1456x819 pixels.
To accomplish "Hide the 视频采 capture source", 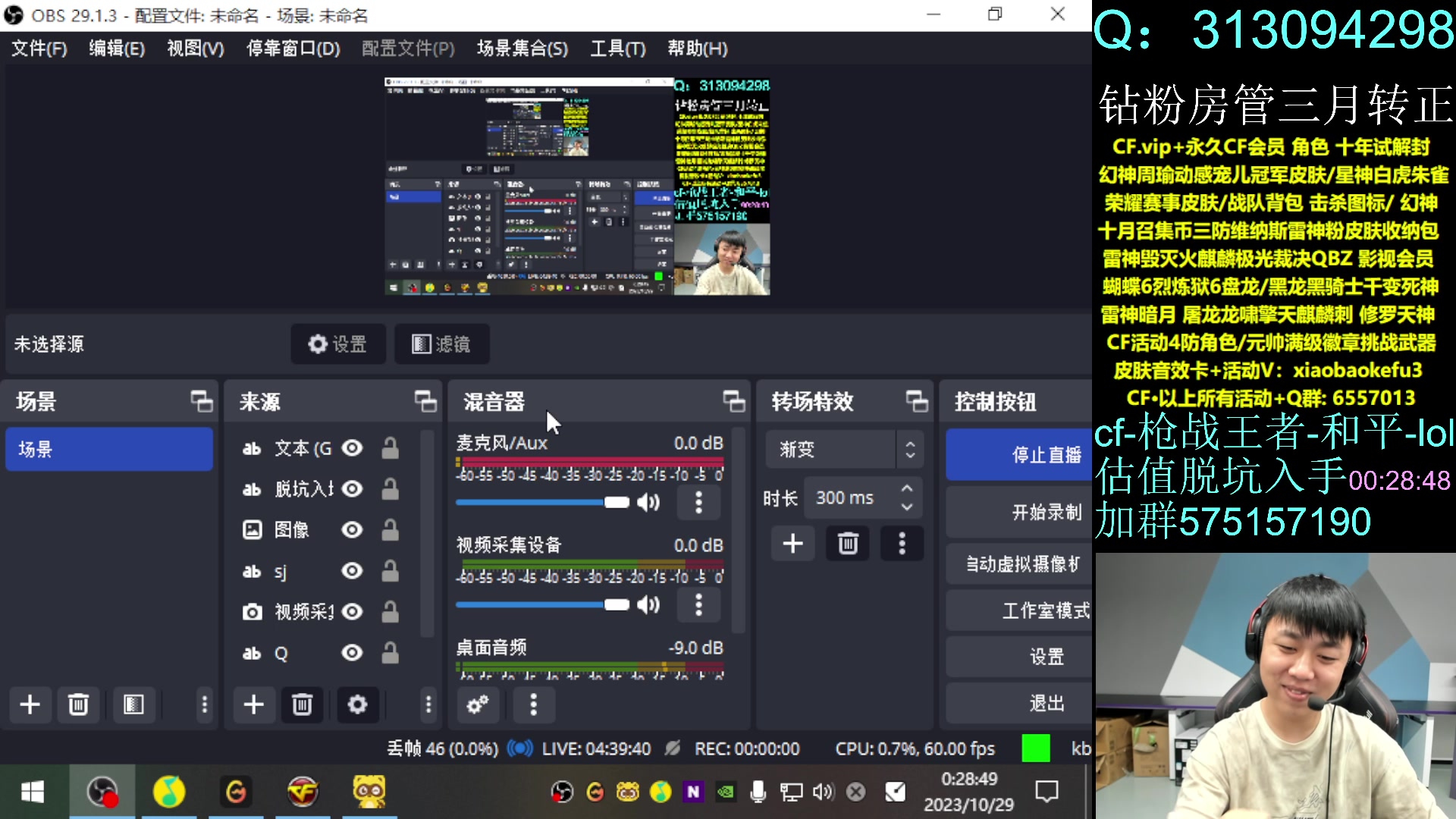I will tap(352, 612).
